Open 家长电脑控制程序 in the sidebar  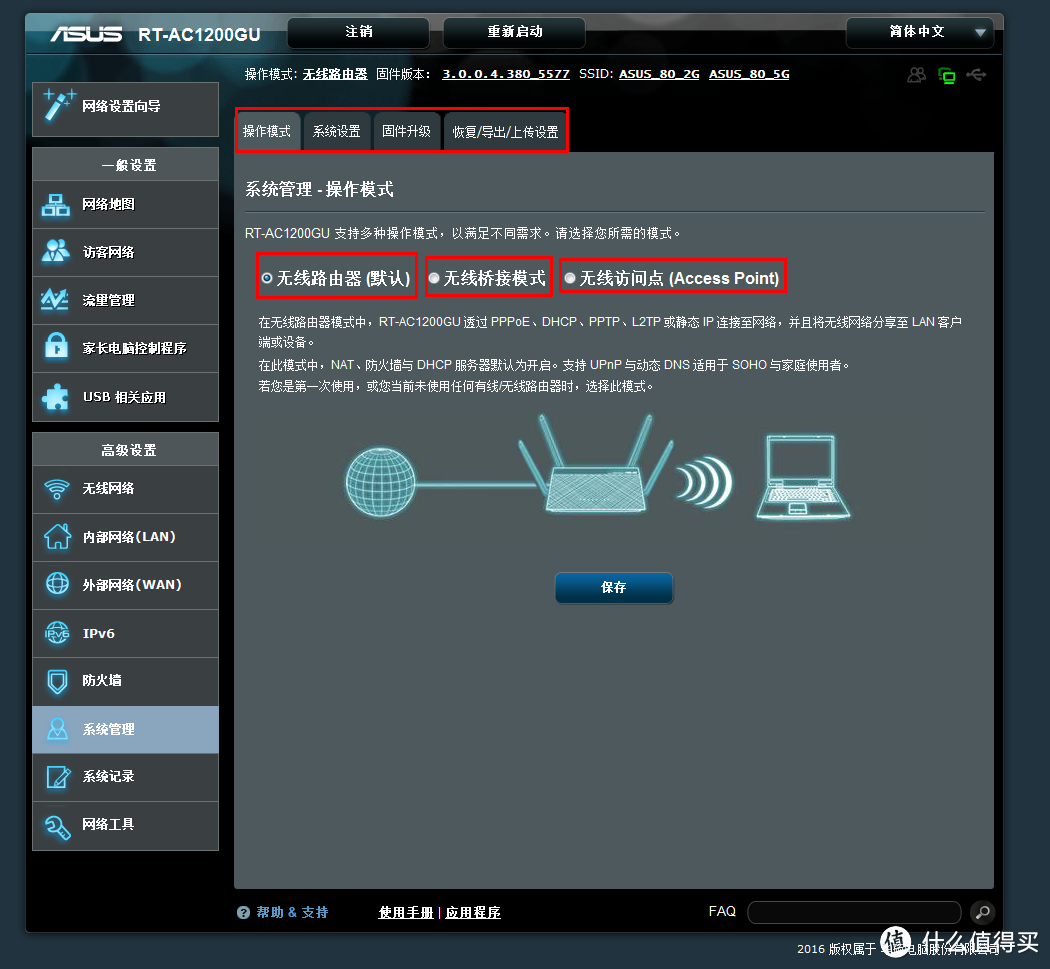click(x=125, y=348)
